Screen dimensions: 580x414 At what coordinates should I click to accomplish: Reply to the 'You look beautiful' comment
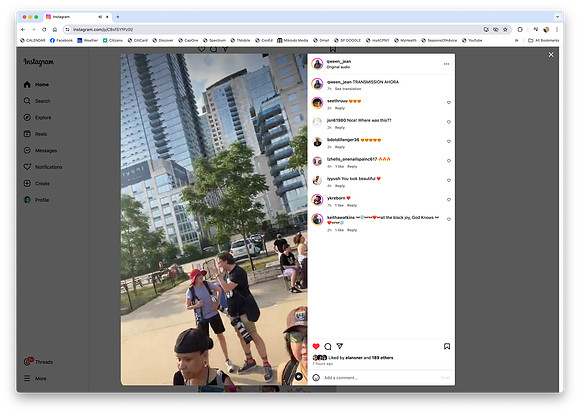click(340, 186)
